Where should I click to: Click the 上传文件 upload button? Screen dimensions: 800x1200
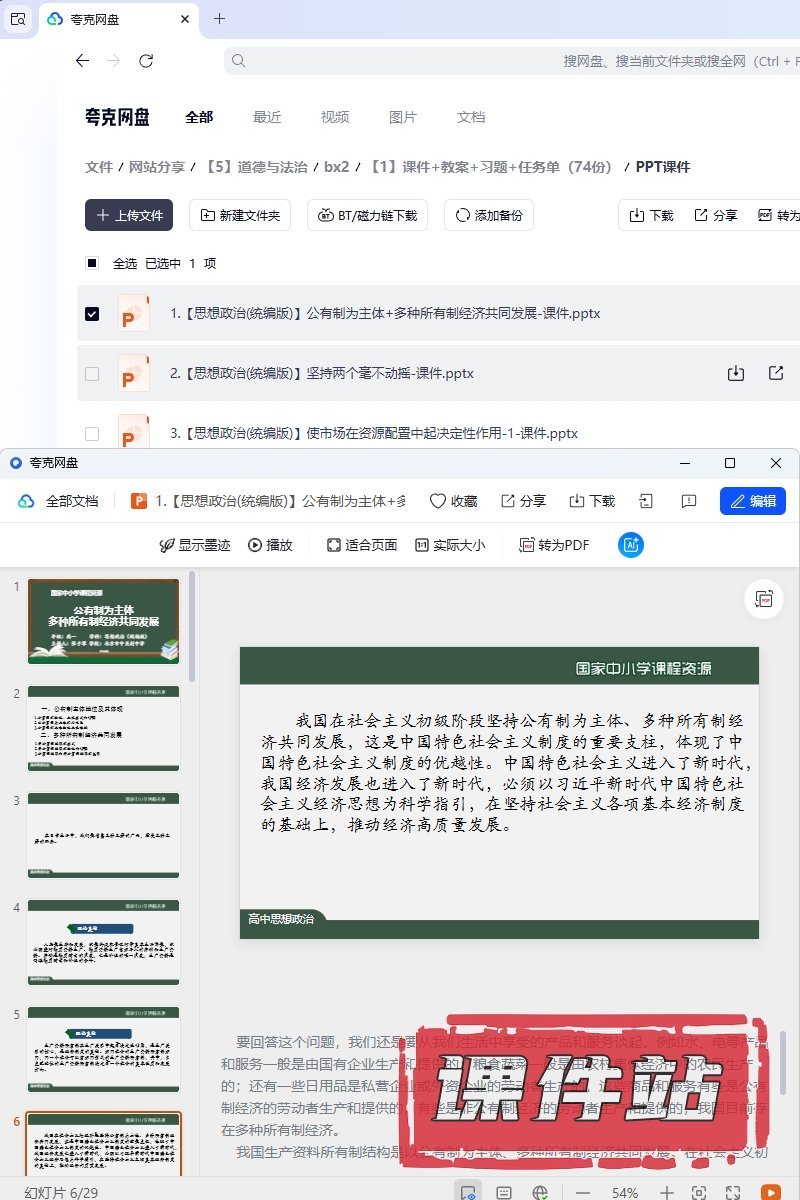(129, 215)
